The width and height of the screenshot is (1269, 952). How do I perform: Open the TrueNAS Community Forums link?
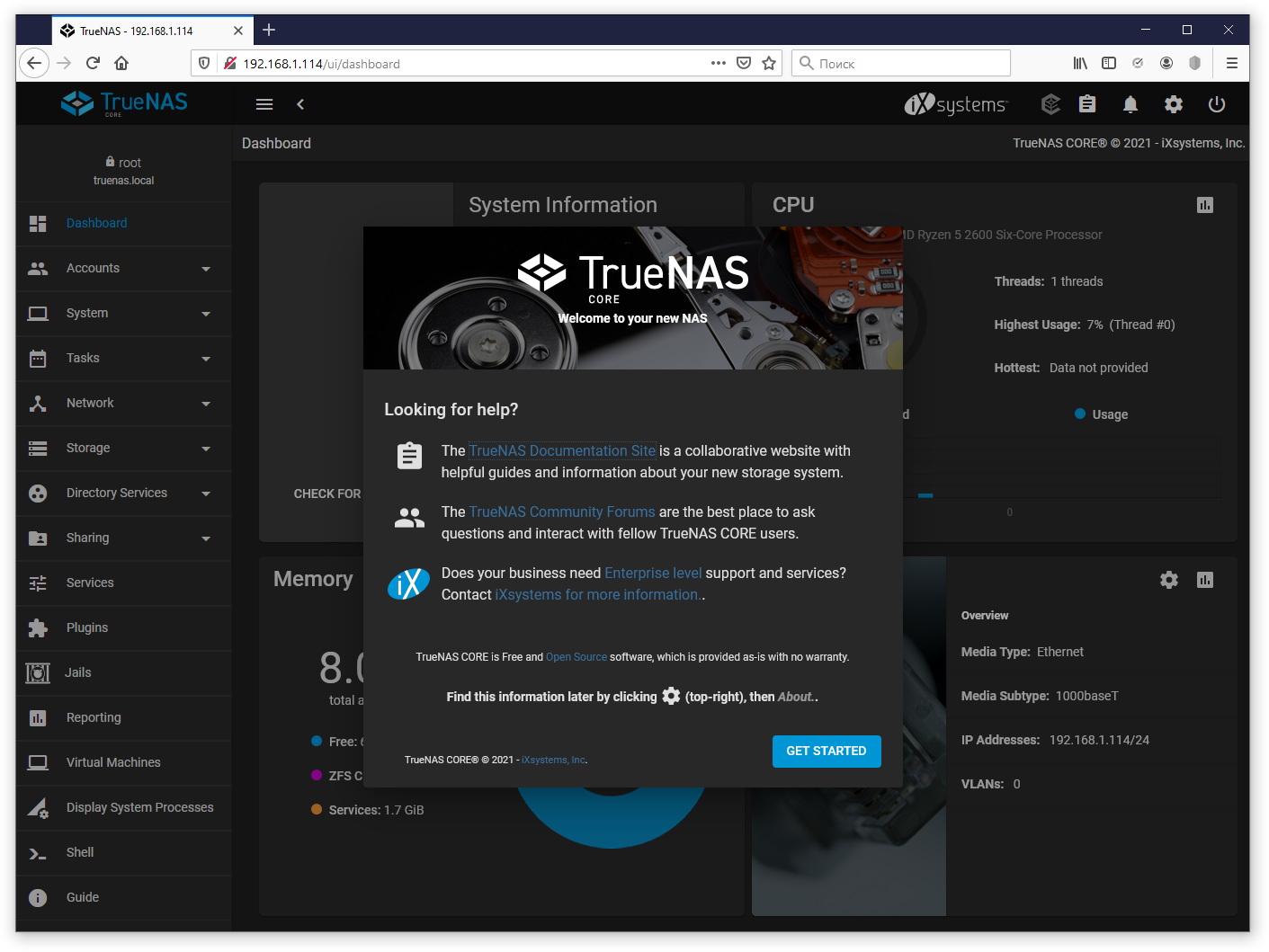562,512
